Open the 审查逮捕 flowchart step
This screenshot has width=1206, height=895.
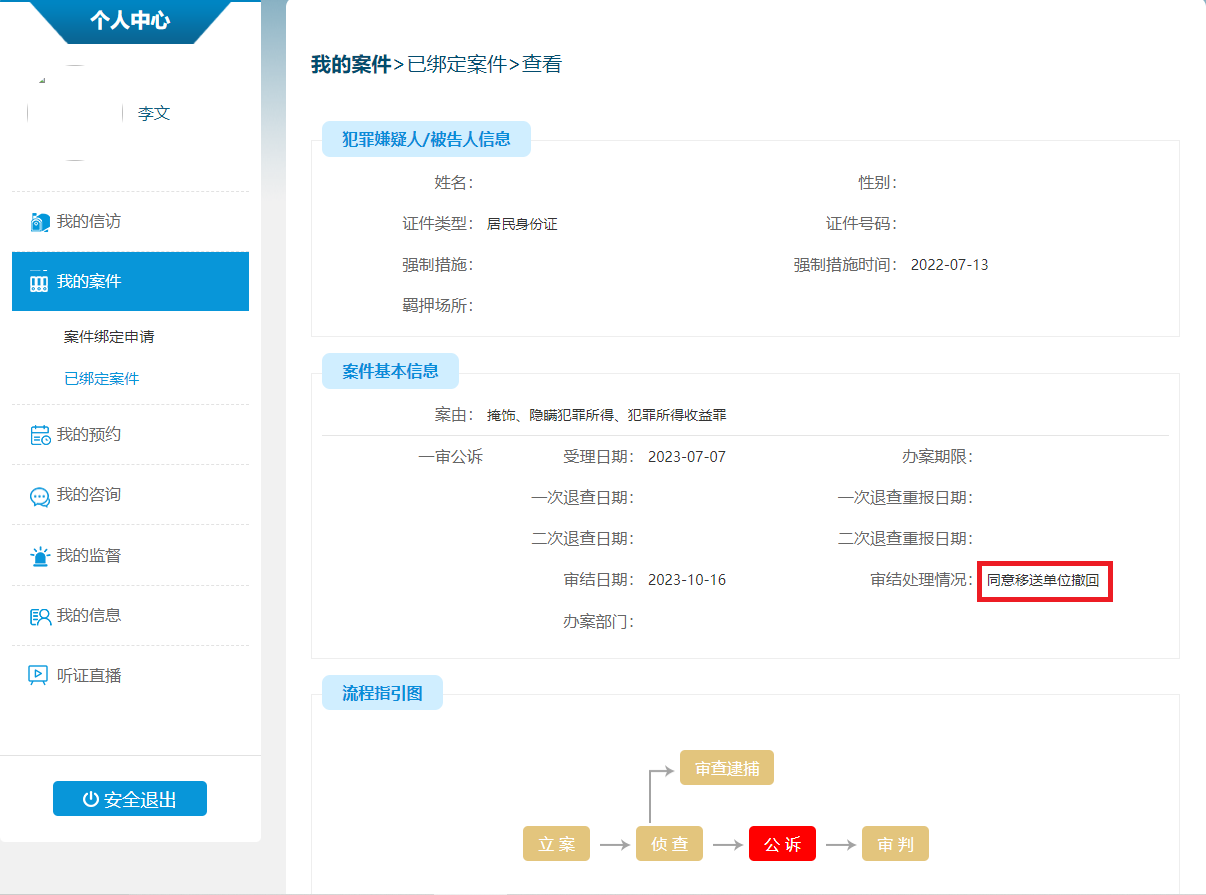726,767
